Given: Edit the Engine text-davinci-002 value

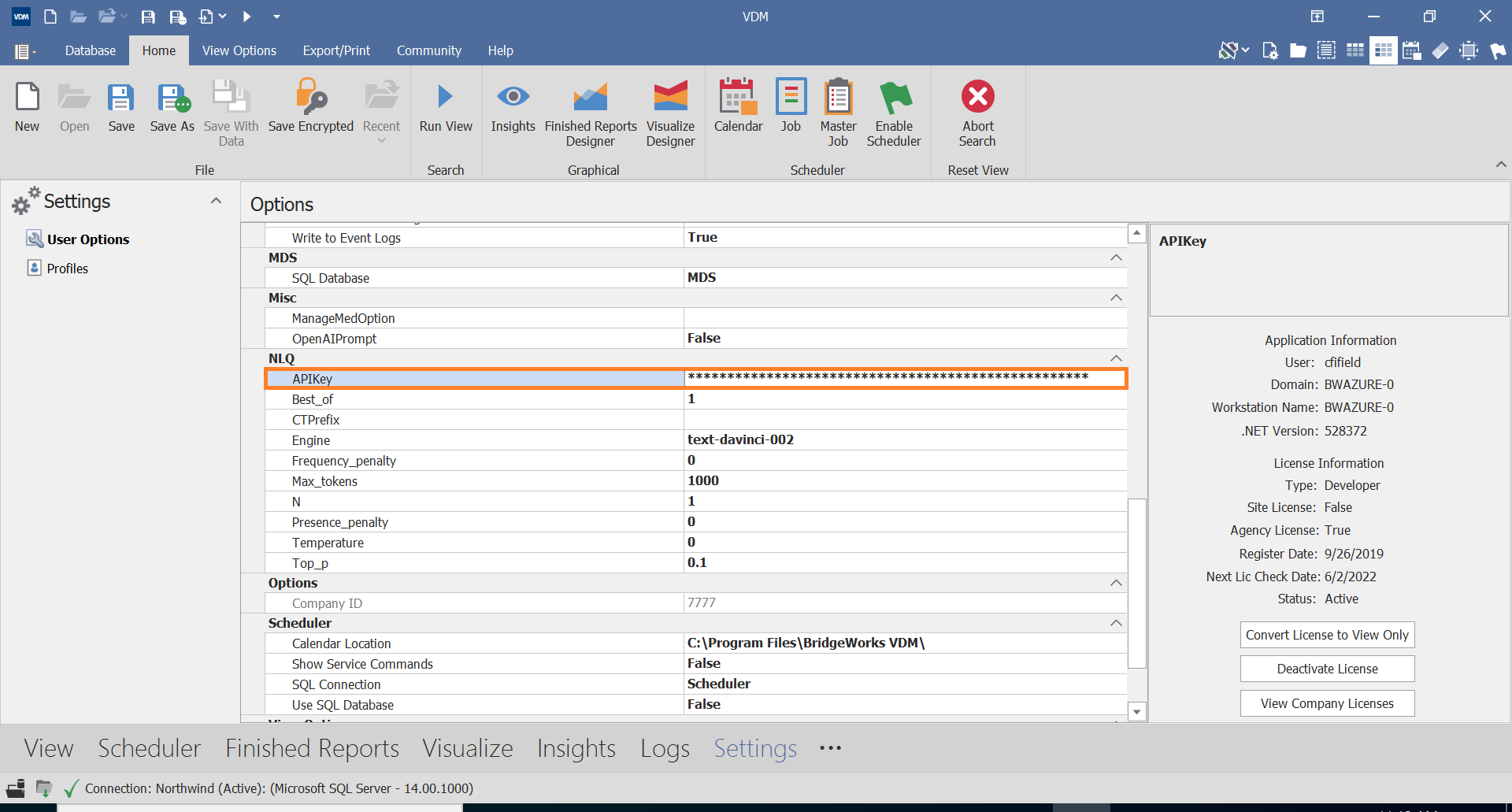Looking at the screenshot, I should click(x=905, y=439).
